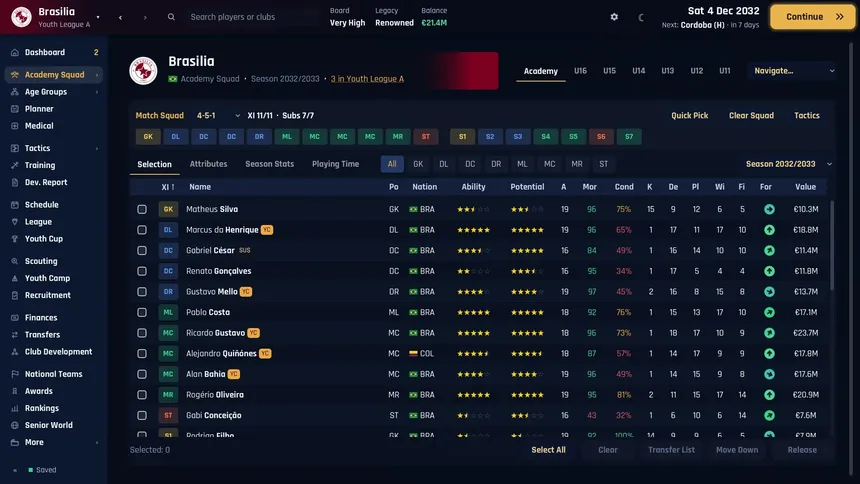Open the Season 2032/2033 dropdown
Image resolution: width=860 pixels, height=484 pixels.
coord(789,164)
